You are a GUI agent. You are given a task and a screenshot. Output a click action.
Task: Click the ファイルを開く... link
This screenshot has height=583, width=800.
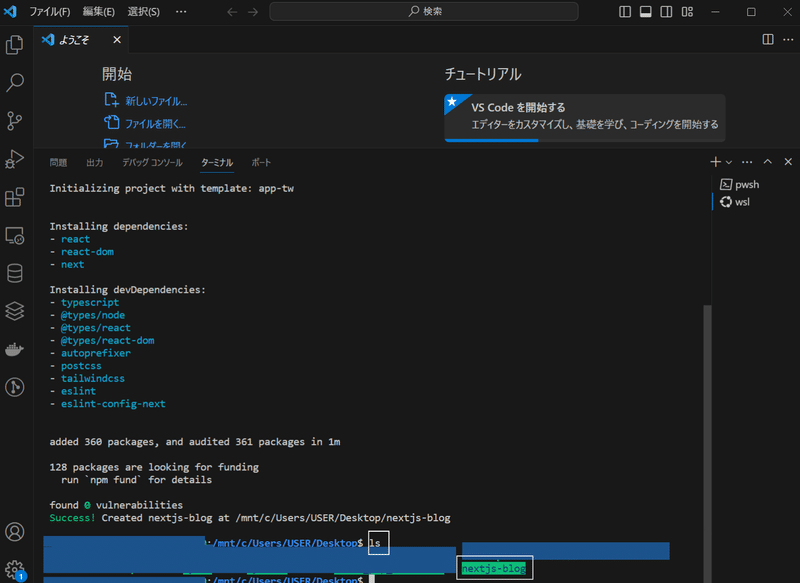(x=155, y=124)
